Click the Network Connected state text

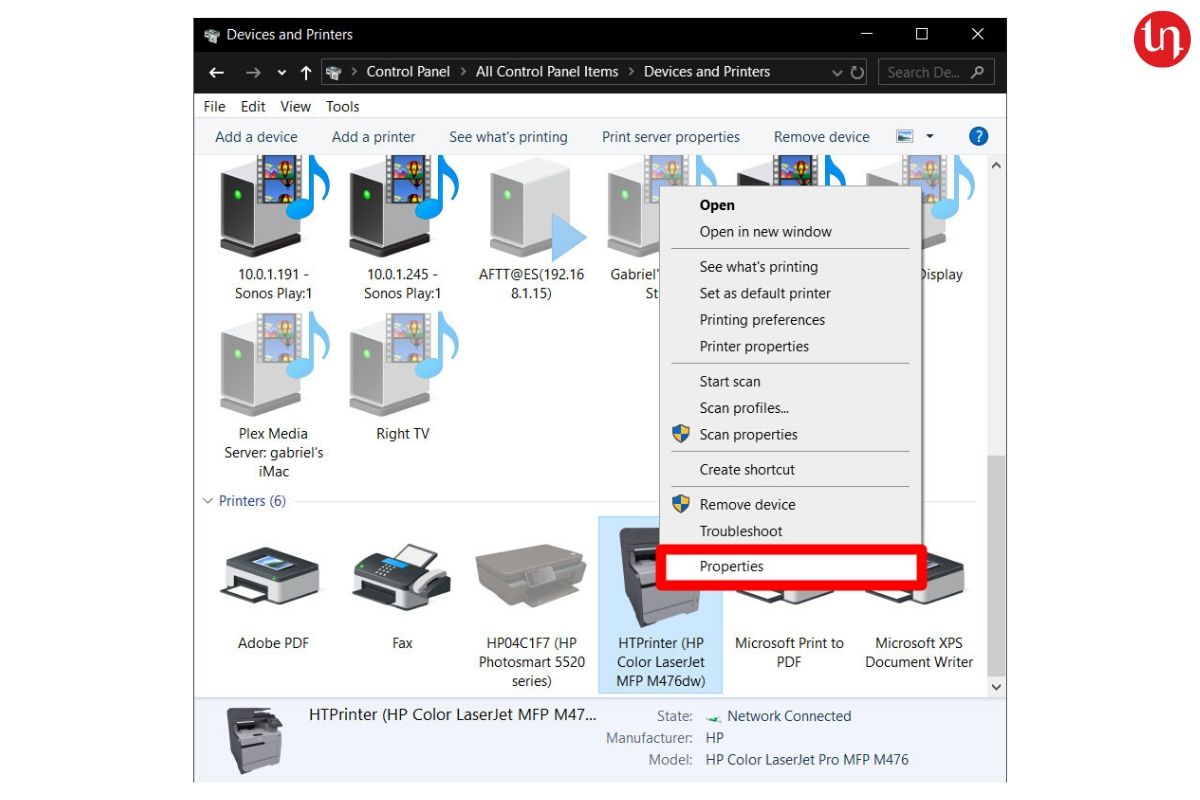pos(789,716)
